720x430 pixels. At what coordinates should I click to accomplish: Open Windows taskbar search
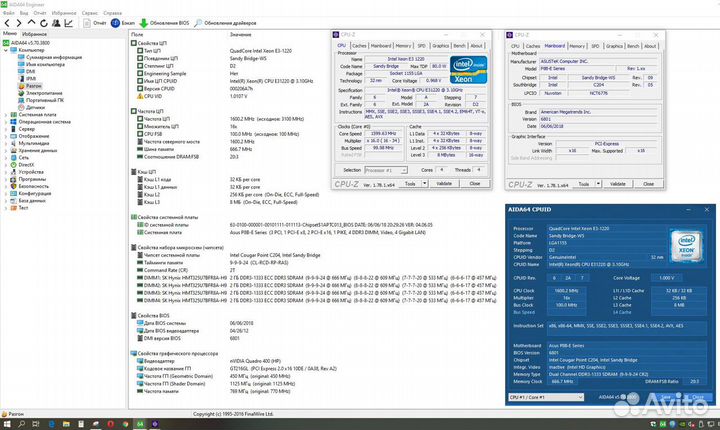point(22,424)
